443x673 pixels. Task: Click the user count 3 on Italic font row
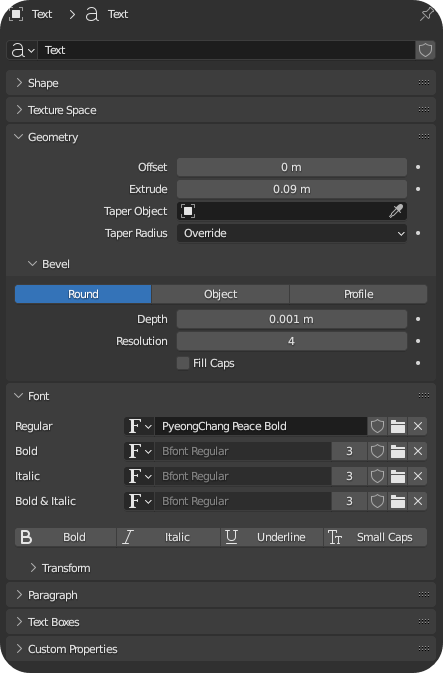[349, 476]
